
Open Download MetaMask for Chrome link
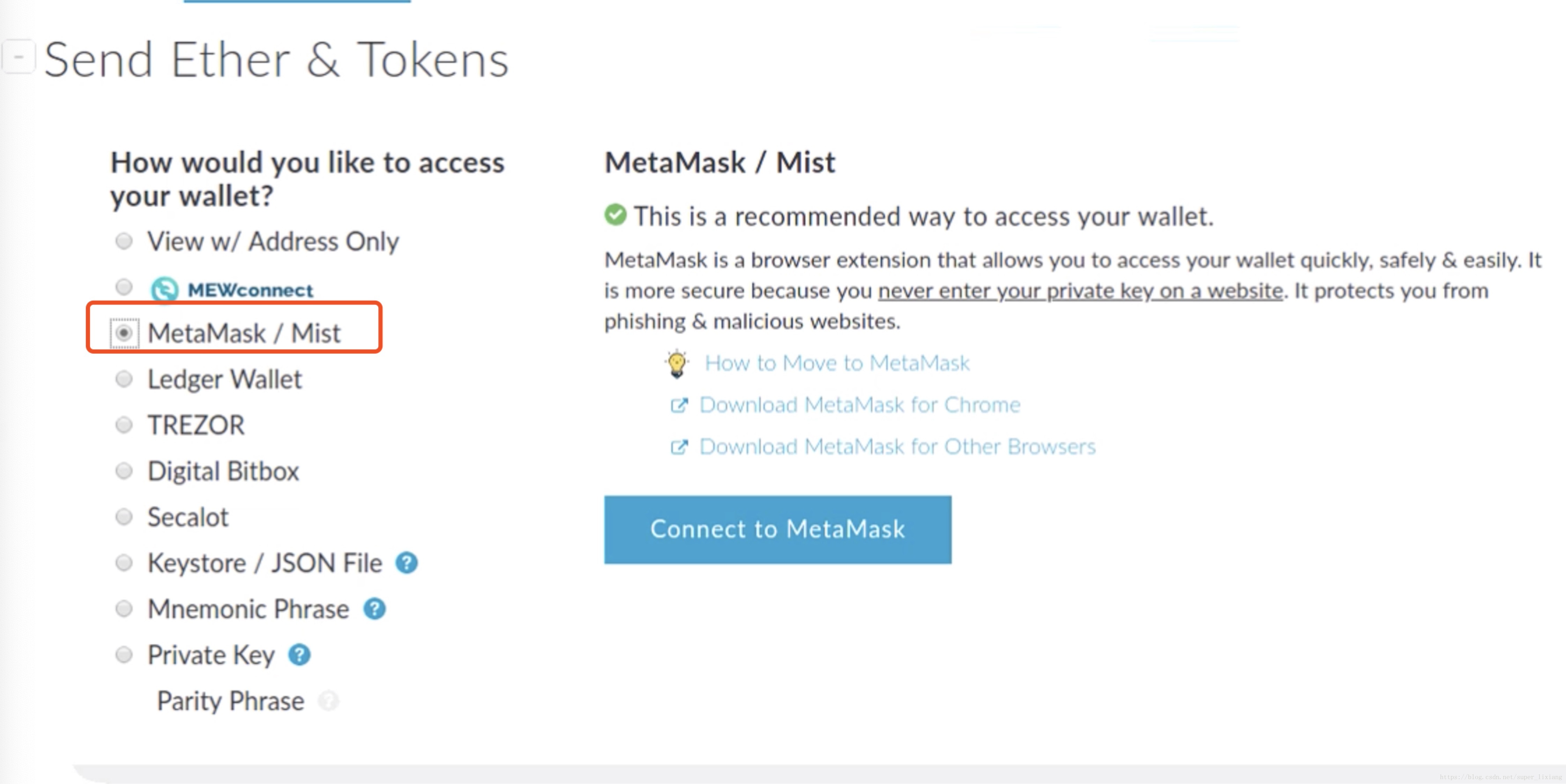[860, 405]
